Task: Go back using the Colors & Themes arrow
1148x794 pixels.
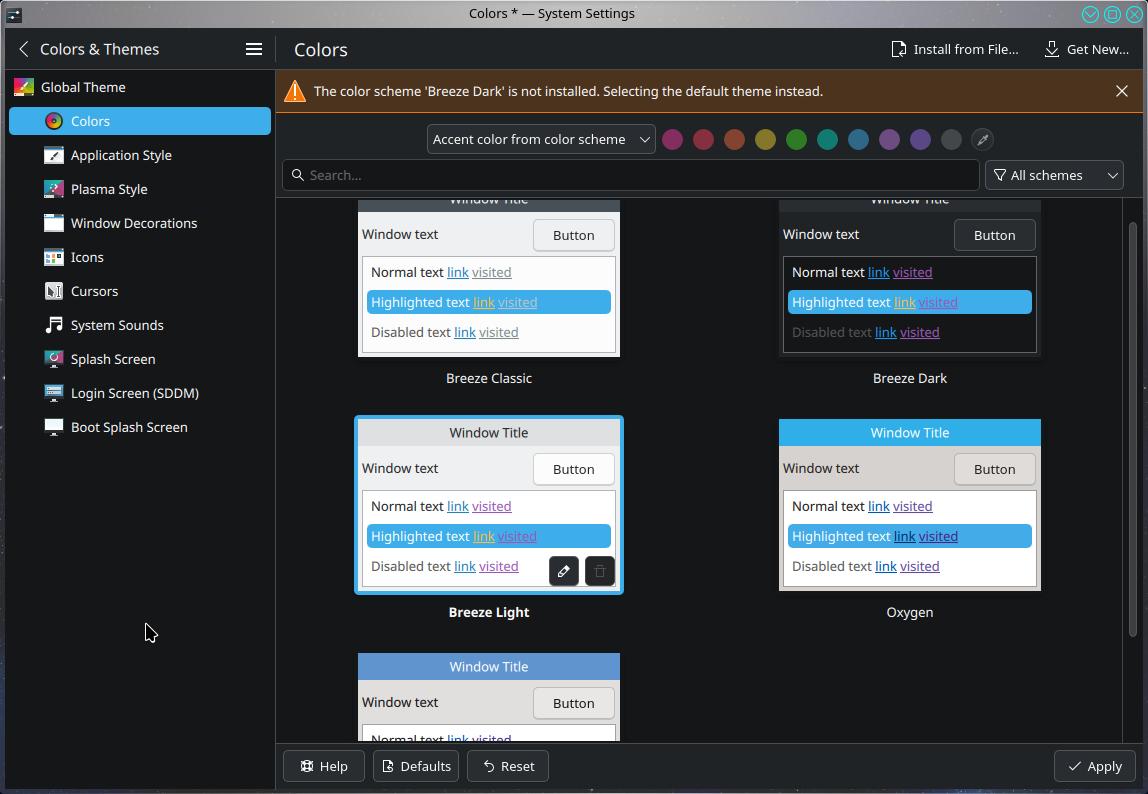Action: tap(24, 49)
